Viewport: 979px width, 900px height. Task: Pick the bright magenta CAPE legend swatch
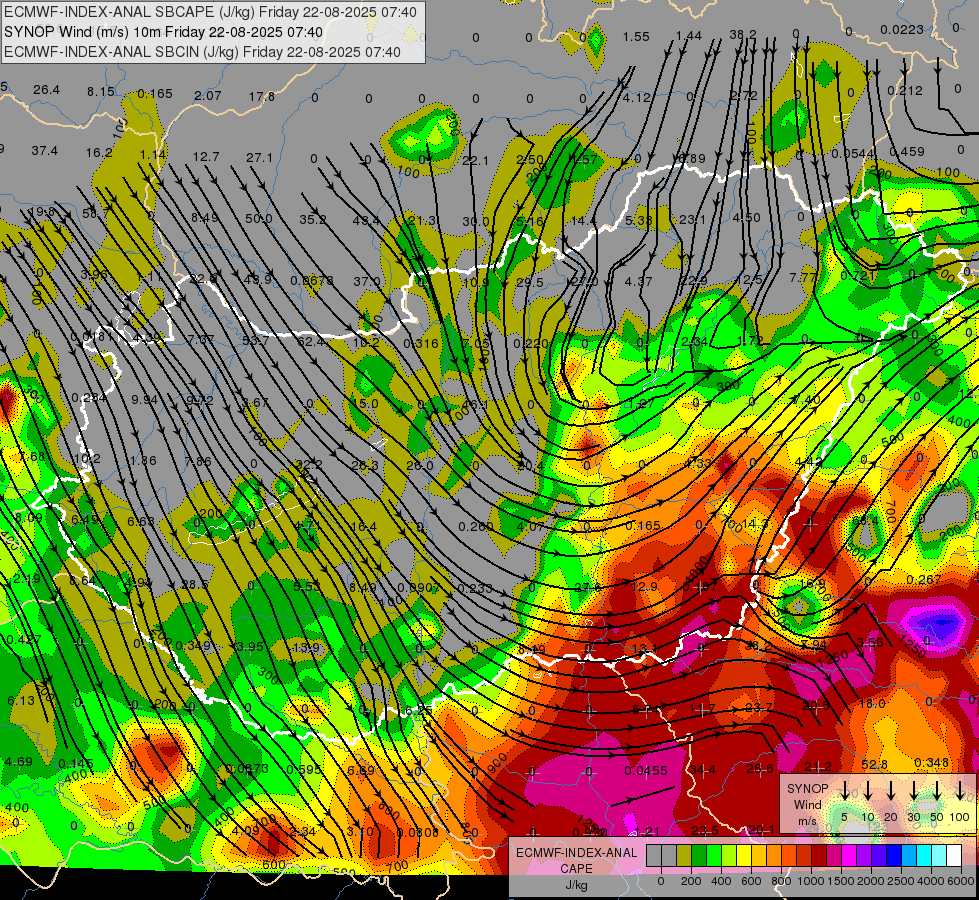pyautogui.click(x=849, y=856)
